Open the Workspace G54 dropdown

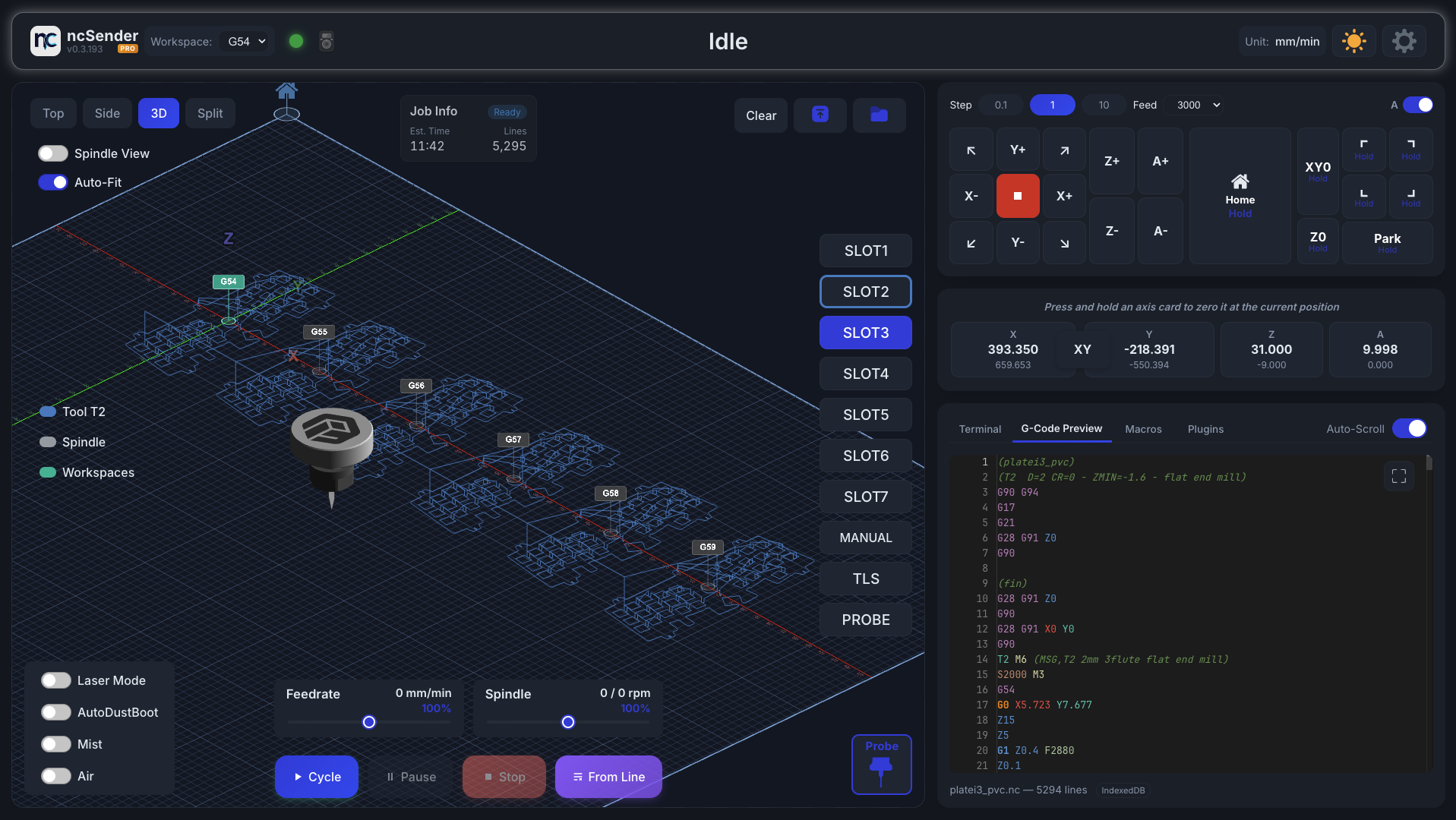click(246, 42)
